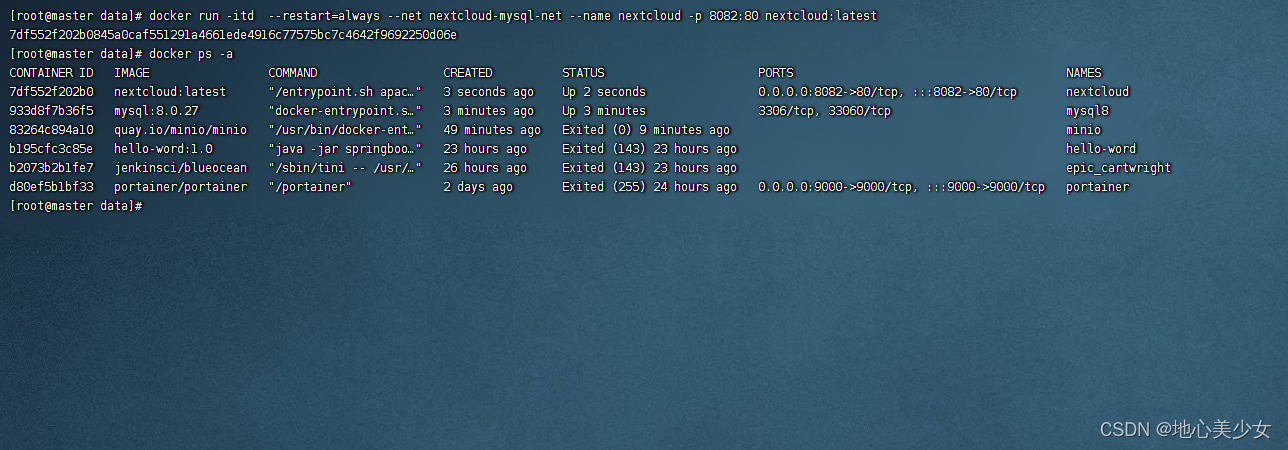Click "8082:80" in the docker run command
This screenshot has width=1288, height=450.
[x=733, y=16]
